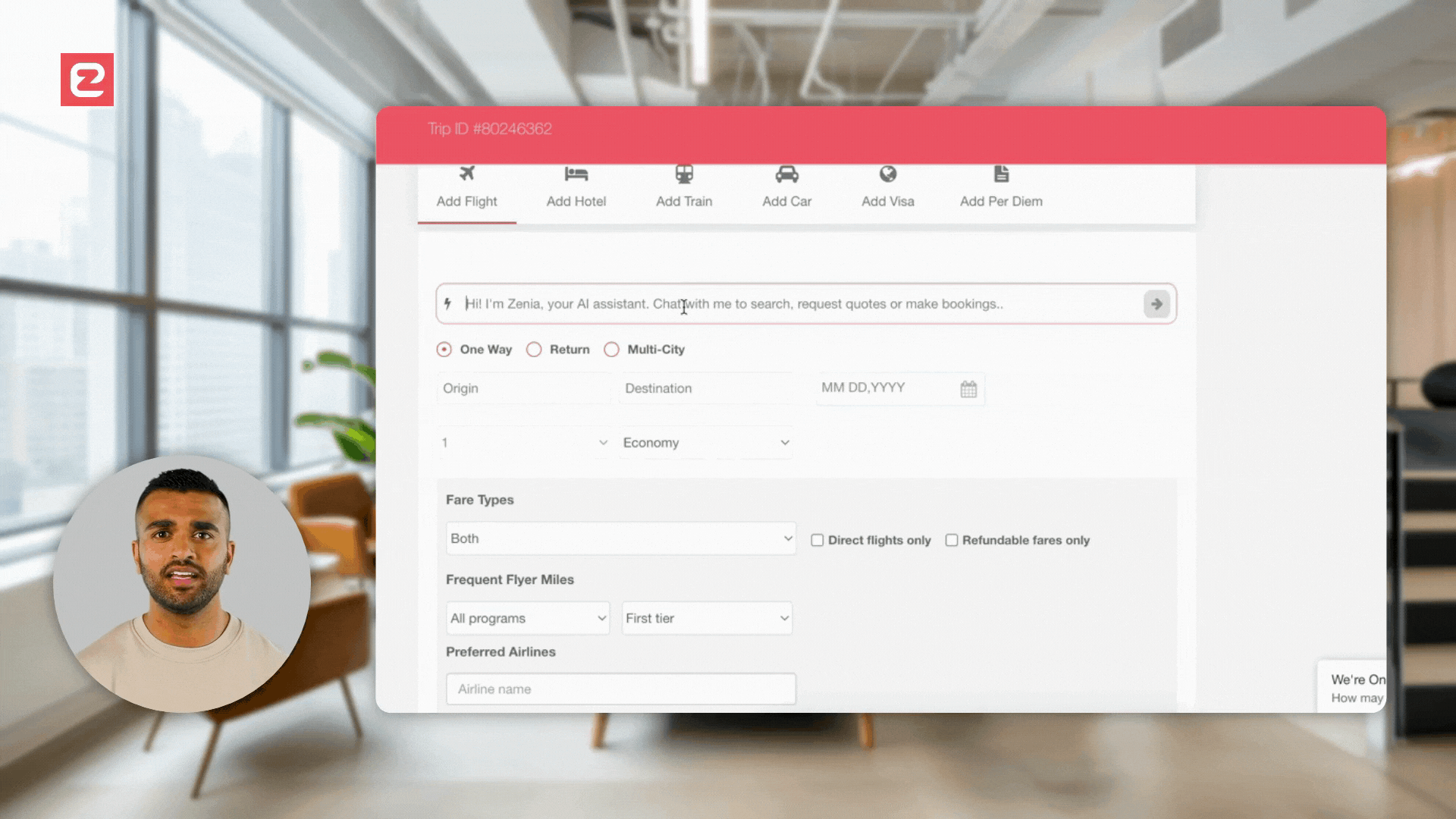The image size is (1456, 819).
Task: Expand the First tier frequent flyer dropdown
Action: tap(706, 618)
